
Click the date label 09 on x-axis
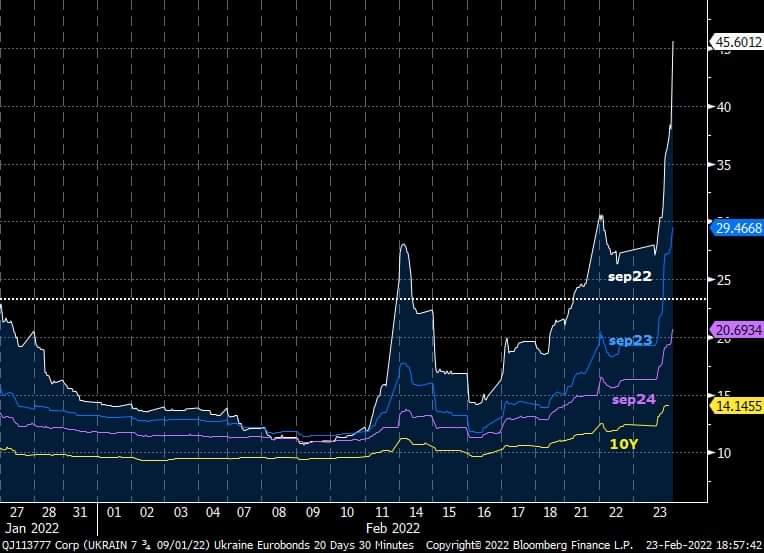pyautogui.click(x=313, y=513)
